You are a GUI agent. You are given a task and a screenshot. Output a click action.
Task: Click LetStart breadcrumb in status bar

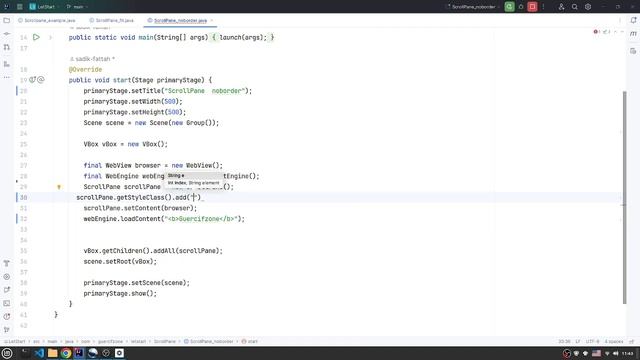coord(15,341)
